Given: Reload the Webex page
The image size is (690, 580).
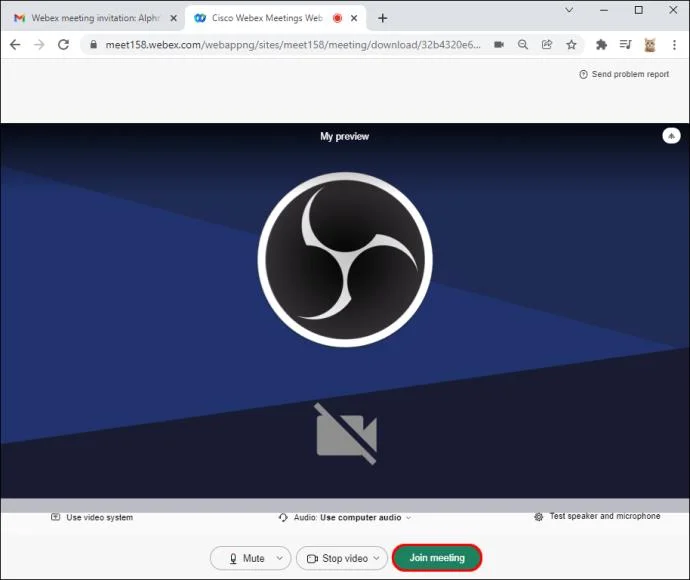Looking at the screenshot, I should click(x=63, y=44).
